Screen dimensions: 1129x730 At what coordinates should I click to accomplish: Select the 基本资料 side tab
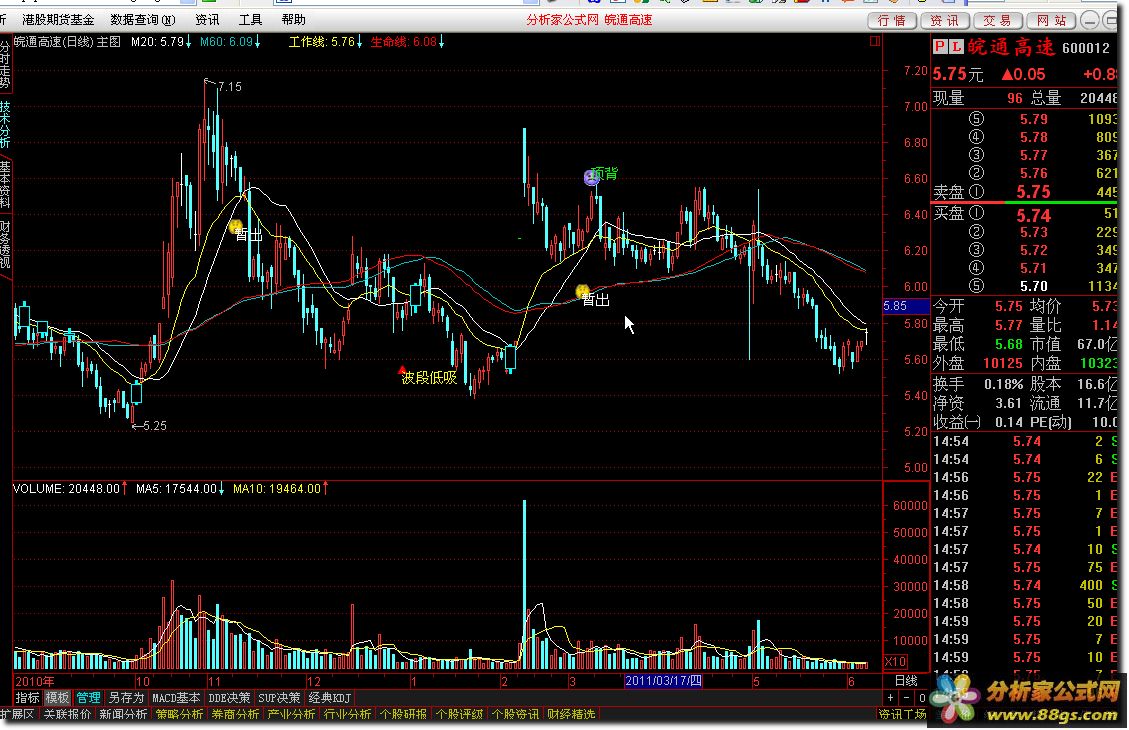point(5,184)
